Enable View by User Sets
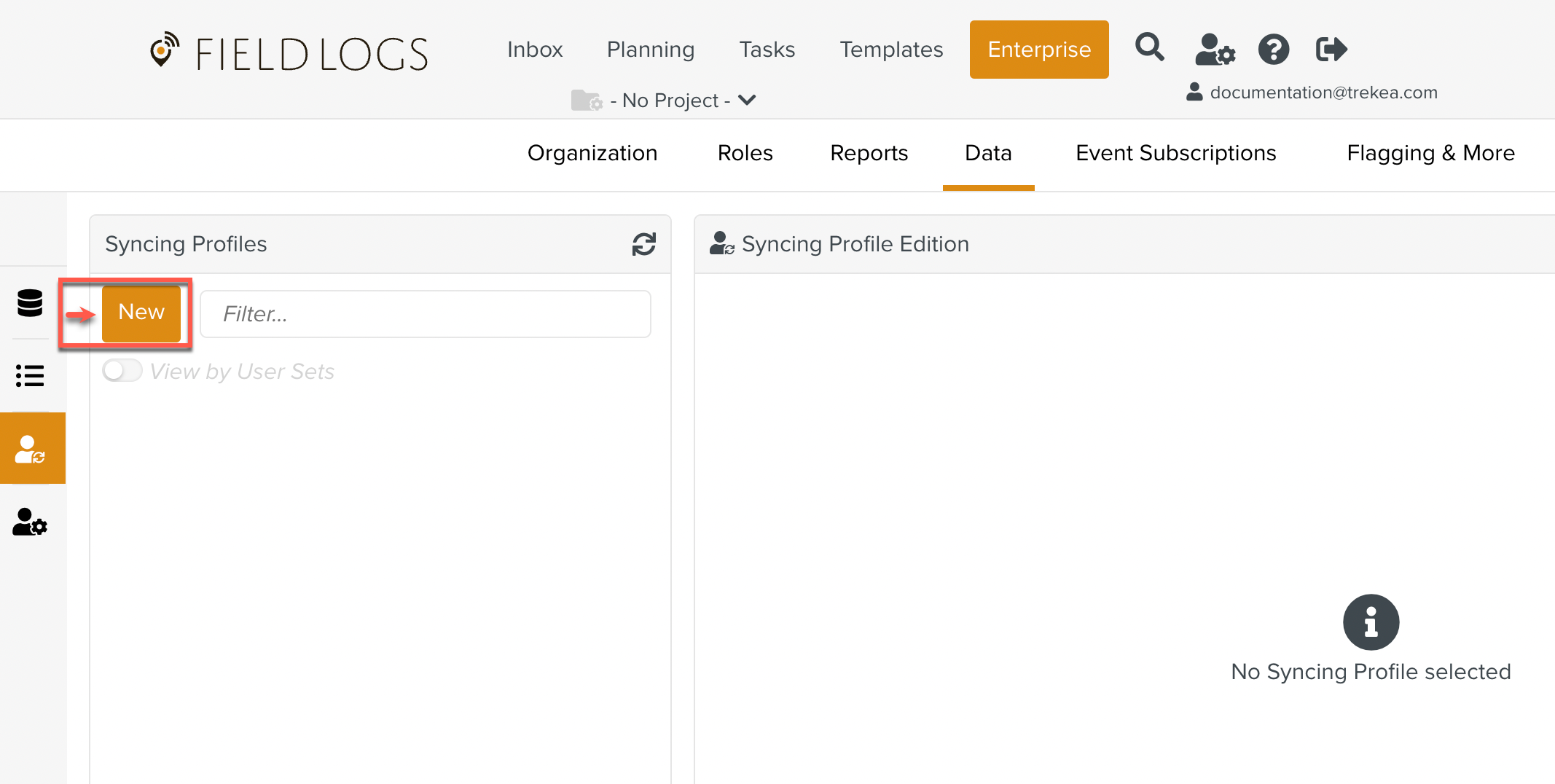Viewport: 1555px width, 784px height. 122,371
